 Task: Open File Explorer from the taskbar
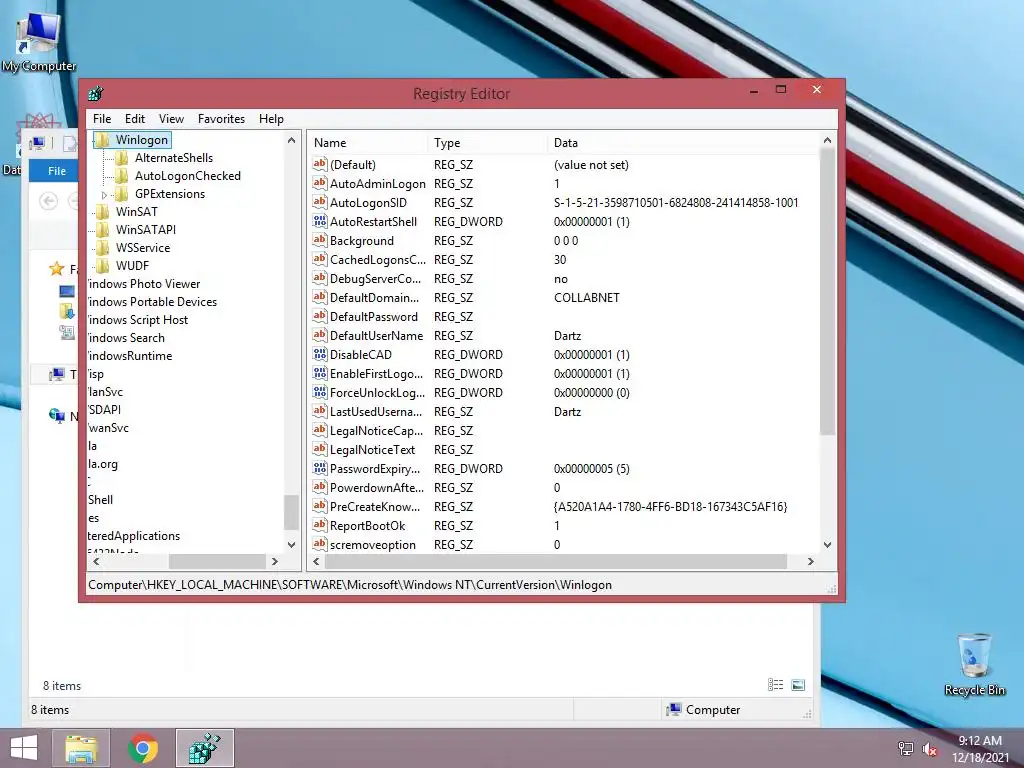[x=82, y=748]
